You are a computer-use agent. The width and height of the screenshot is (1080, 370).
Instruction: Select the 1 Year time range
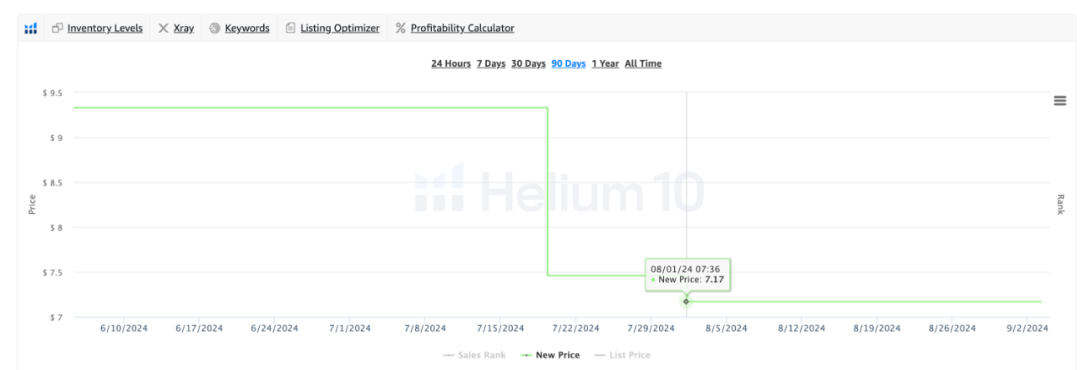coord(605,63)
